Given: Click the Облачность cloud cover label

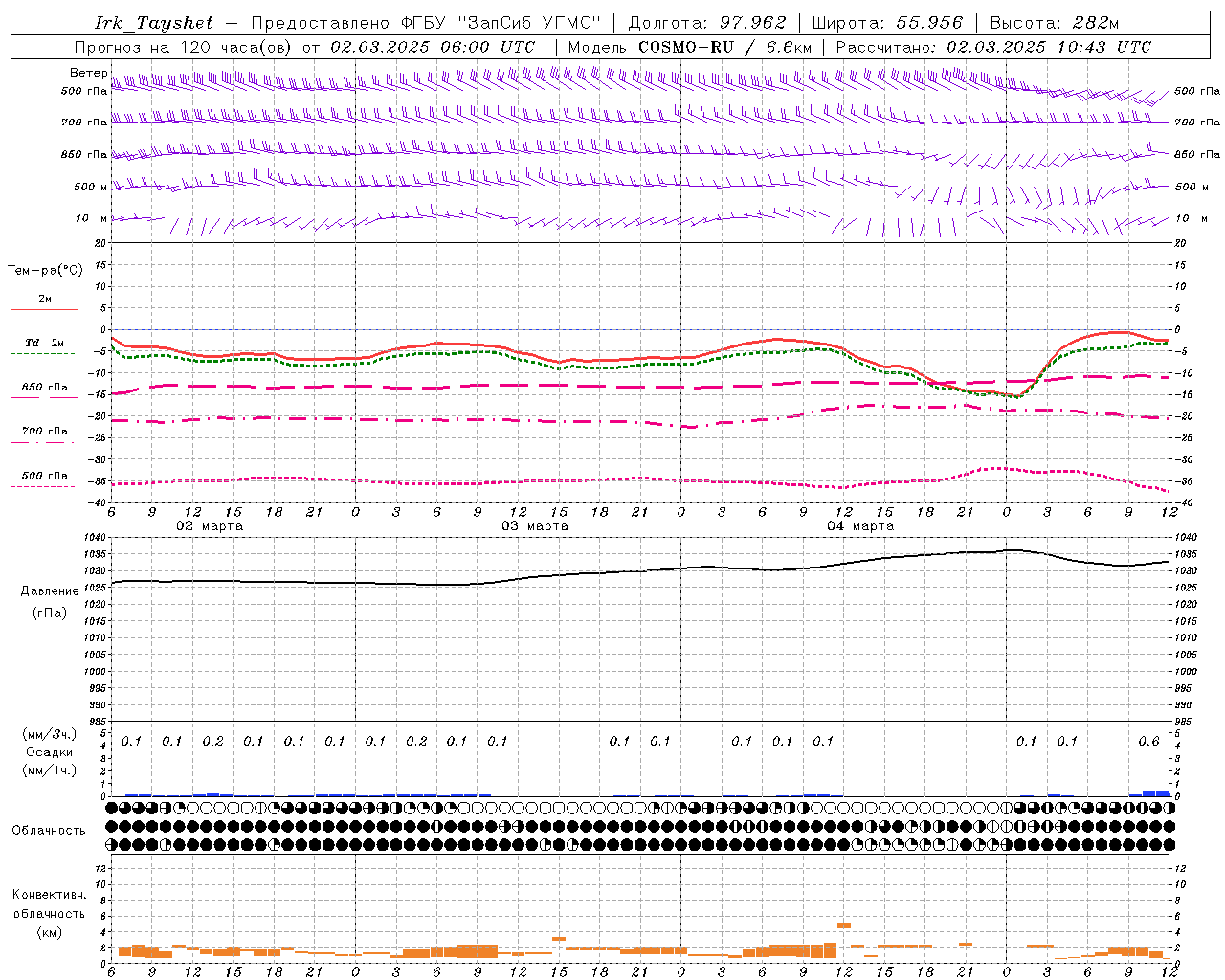Looking at the screenshot, I should pyautogui.click(x=49, y=830).
